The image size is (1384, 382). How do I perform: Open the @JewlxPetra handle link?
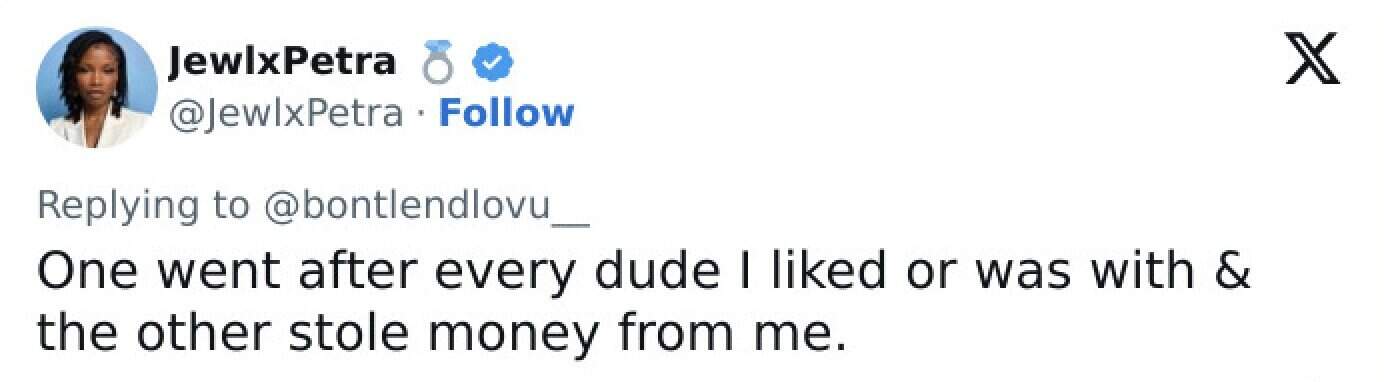[287, 114]
